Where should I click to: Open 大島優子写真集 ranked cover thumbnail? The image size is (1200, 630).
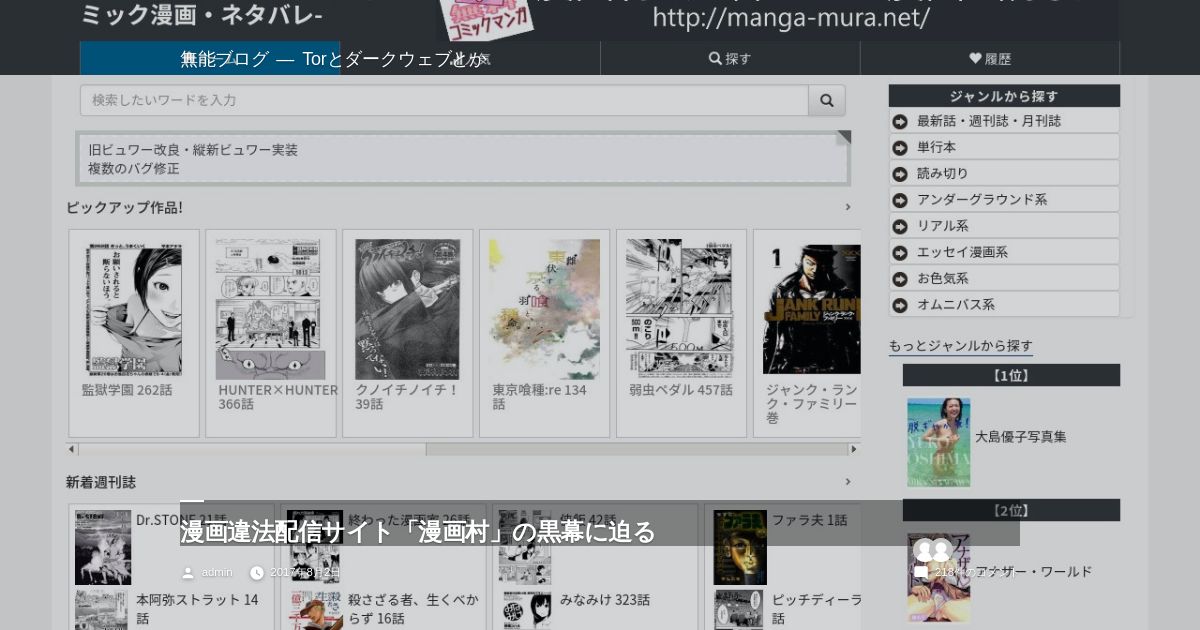coord(938,442)
